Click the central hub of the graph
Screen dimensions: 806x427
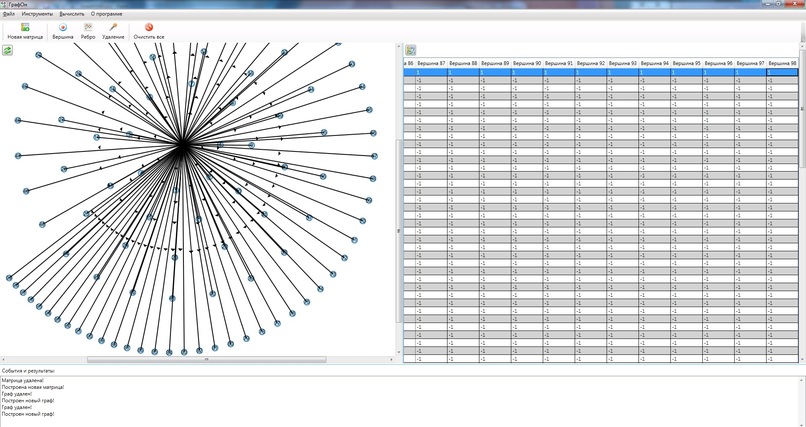click(182, 146)
